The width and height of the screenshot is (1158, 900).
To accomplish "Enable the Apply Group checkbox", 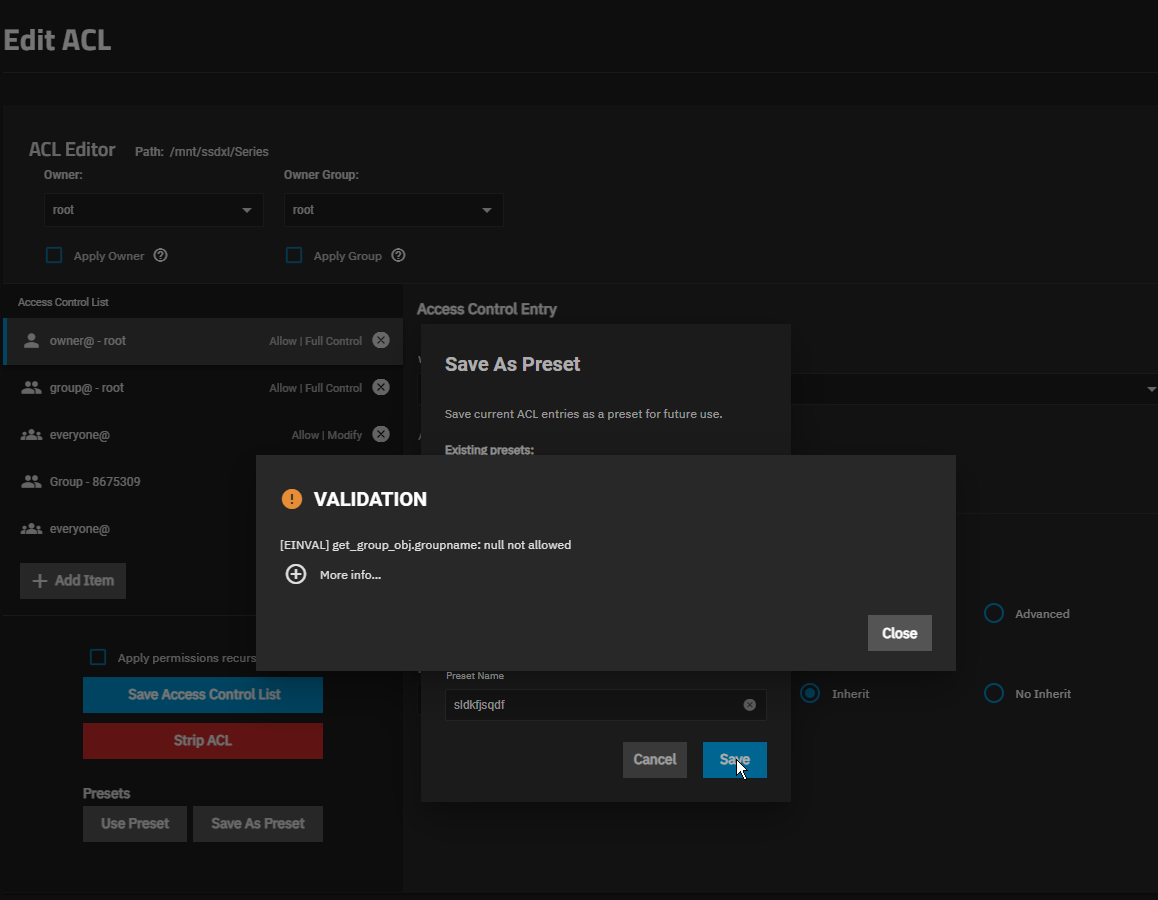I will (x=294, y=255).
